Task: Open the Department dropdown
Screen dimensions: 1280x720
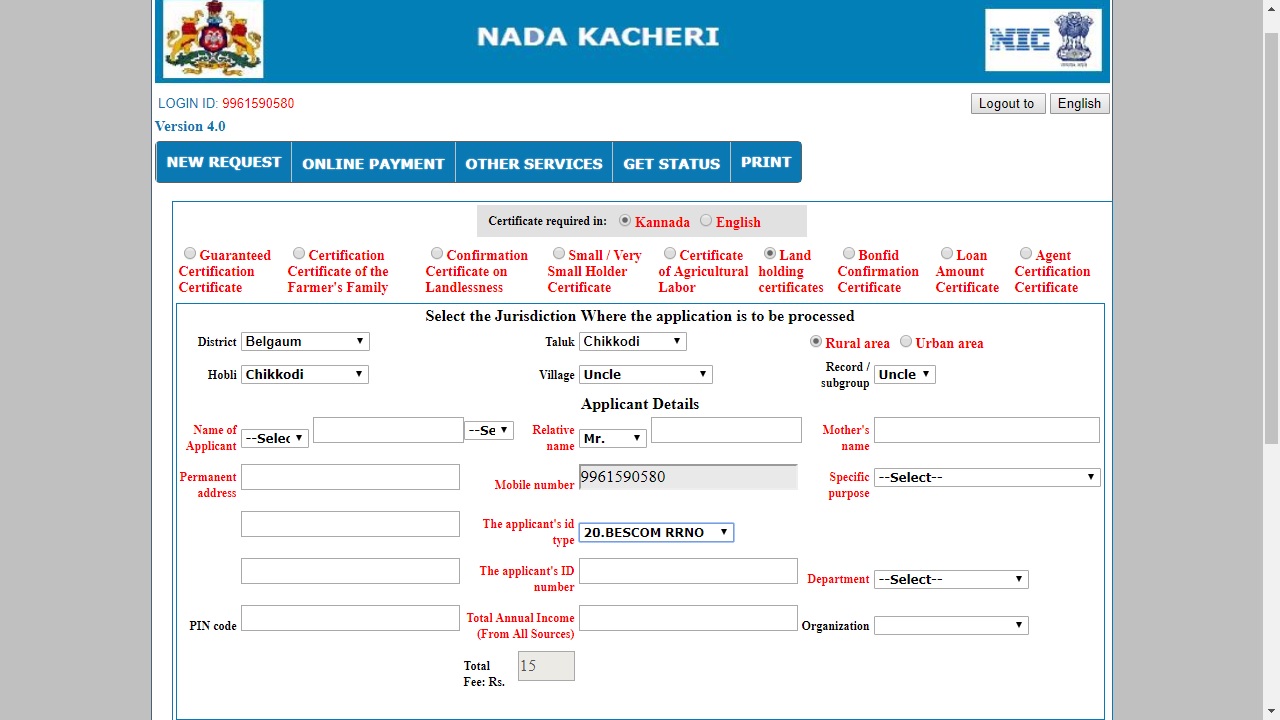Action: [x=950, y=579]
